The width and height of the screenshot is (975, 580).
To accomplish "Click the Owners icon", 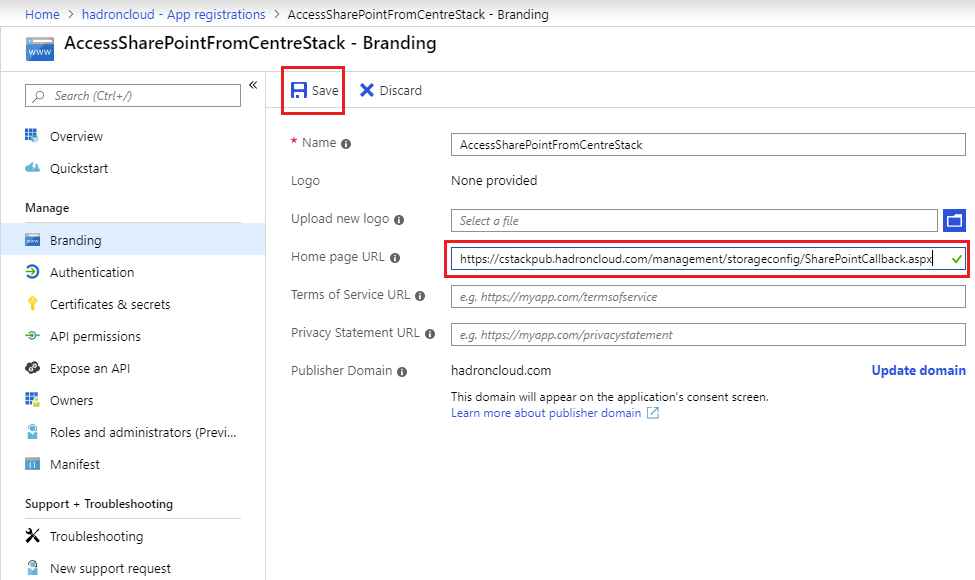I will click(32, 400).
